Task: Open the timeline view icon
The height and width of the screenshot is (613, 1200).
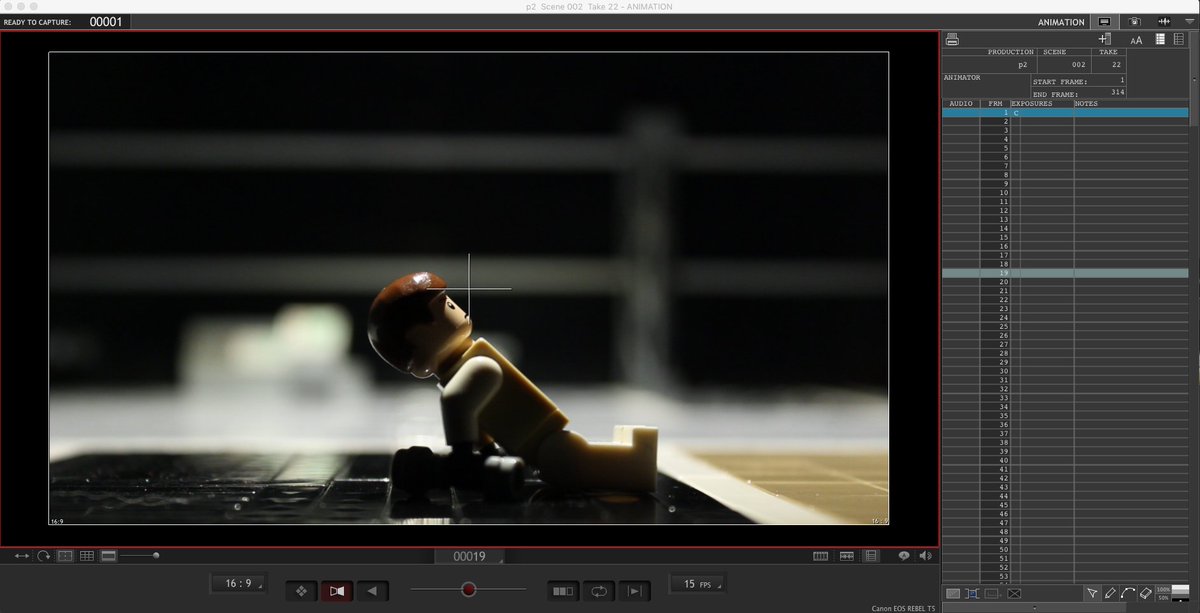Action: point(821,556)
